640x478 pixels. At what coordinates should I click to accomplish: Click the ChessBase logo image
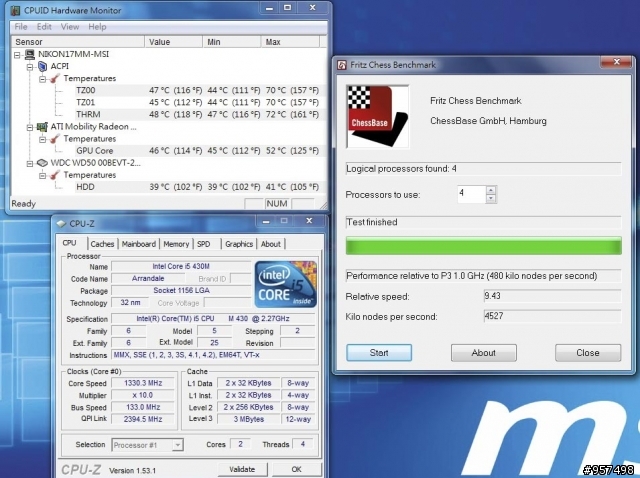[378, 116]
